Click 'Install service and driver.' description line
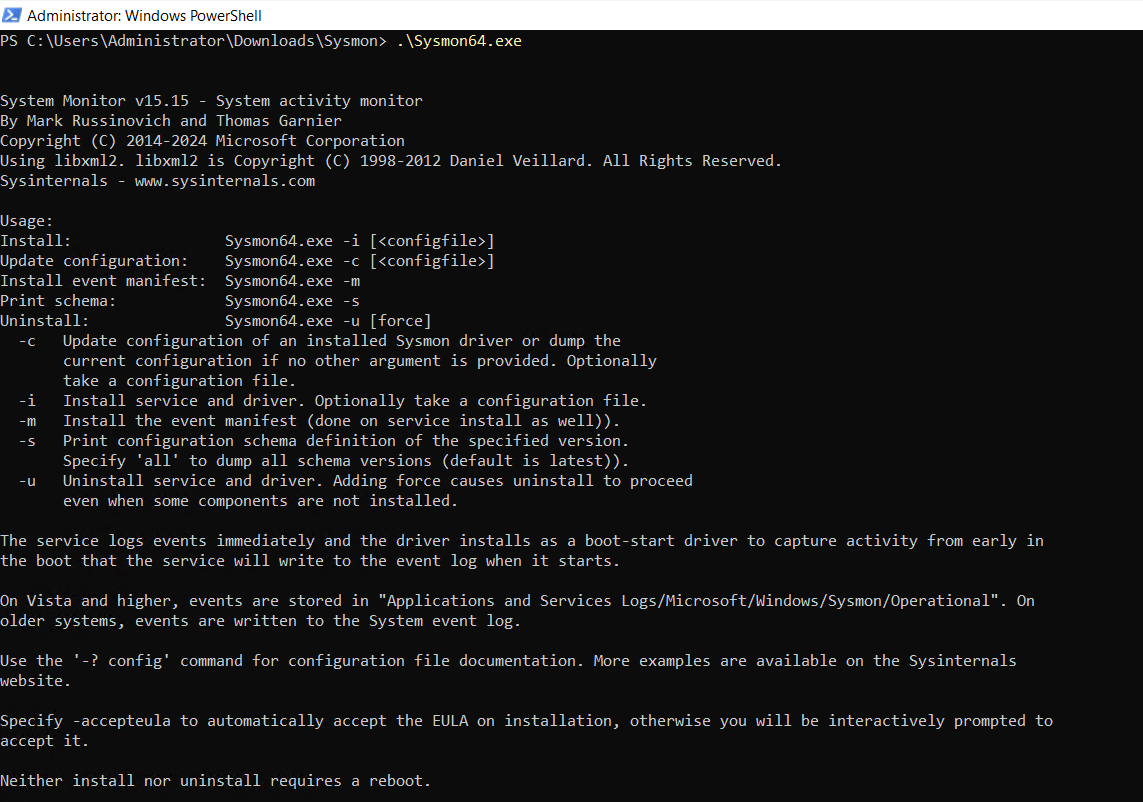Viewport: 1143px width, 802px height. click(x=355, y=401)
